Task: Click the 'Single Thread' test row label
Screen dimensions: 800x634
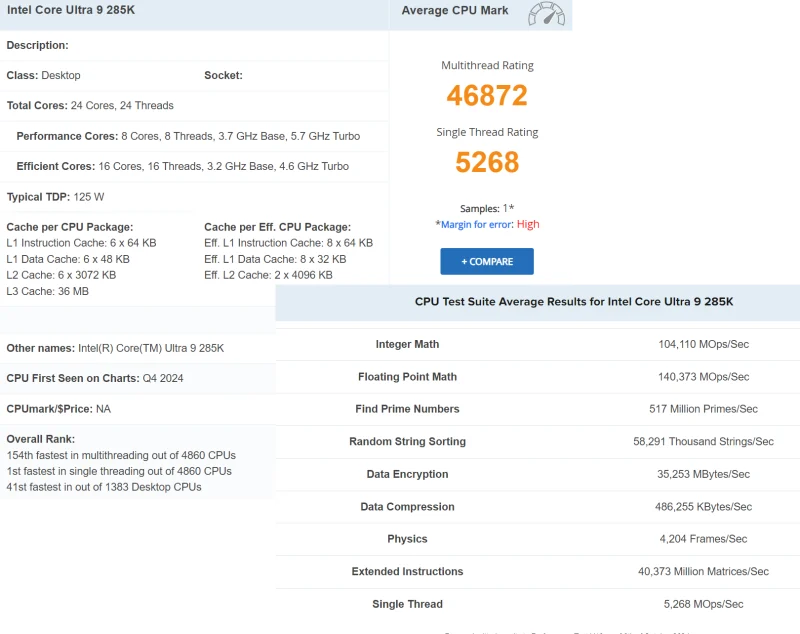Action: click(407, 604)
